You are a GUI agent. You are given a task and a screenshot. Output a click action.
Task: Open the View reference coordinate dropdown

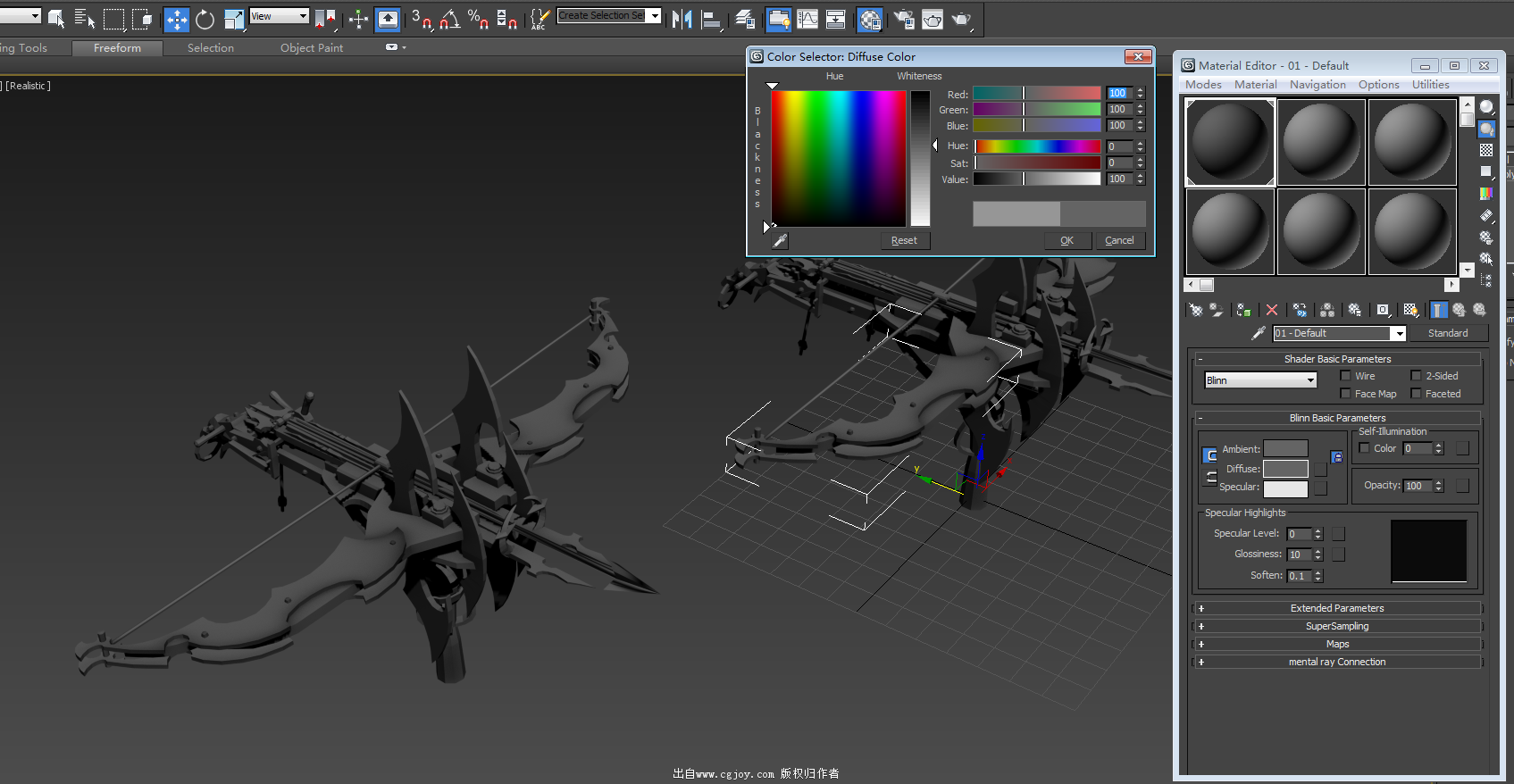coord(279,16)
